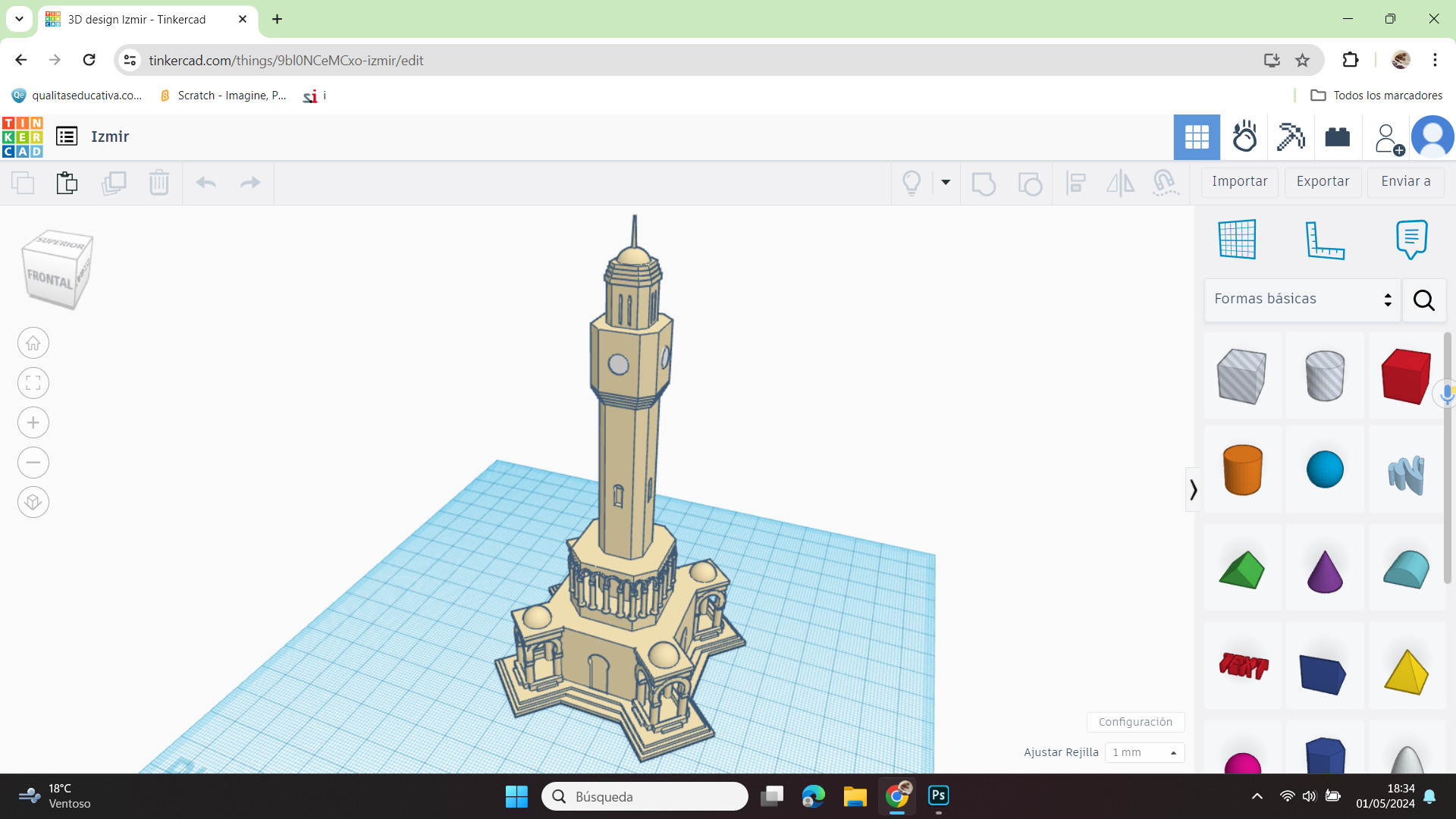The width and height of the screenshot is (1456, 819).
Task: Click the Exportar button
Action: (1323, 182)
